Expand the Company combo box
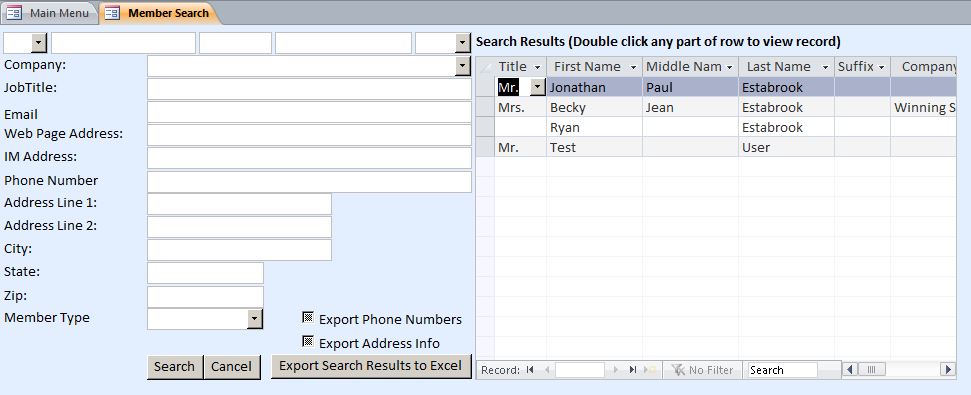 coord(463,66)
